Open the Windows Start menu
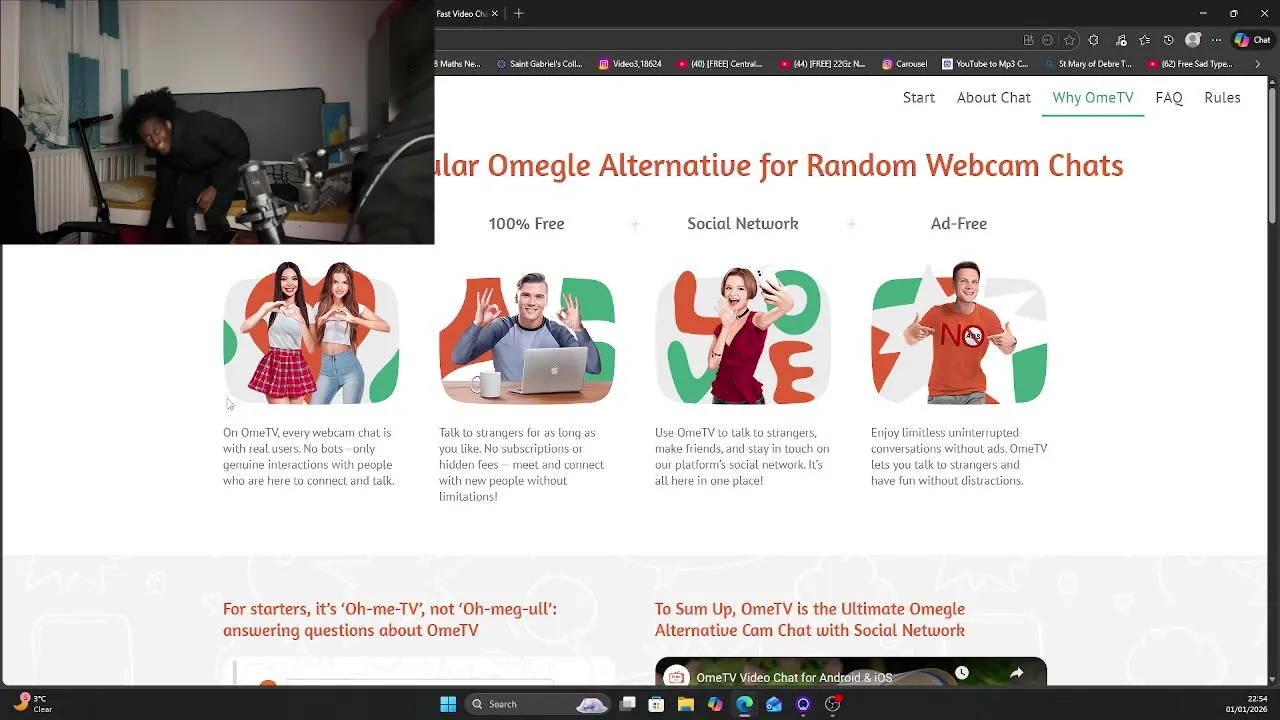Image resolution: width=1280 pixels, height=720 pixels. click(x=448, y=704)
